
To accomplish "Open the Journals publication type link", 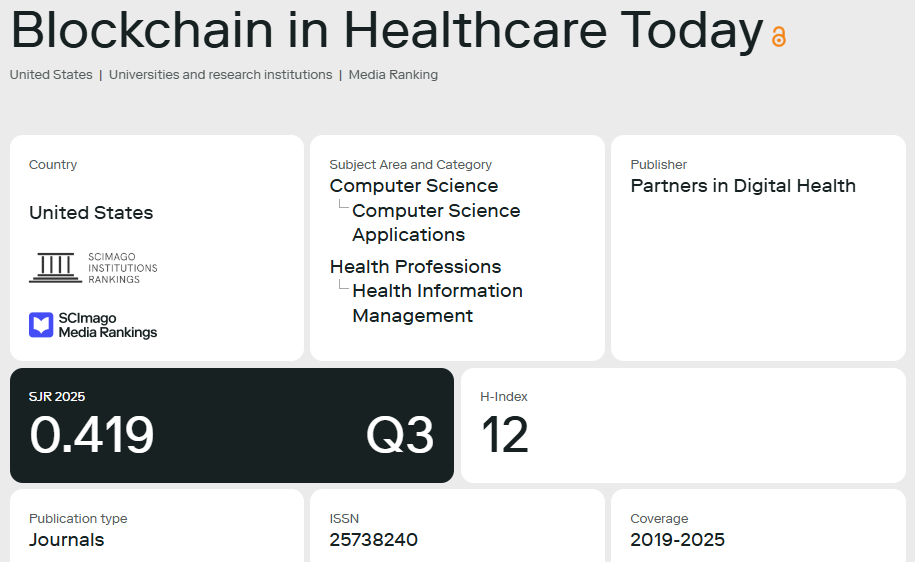I will tap(66, 540).
